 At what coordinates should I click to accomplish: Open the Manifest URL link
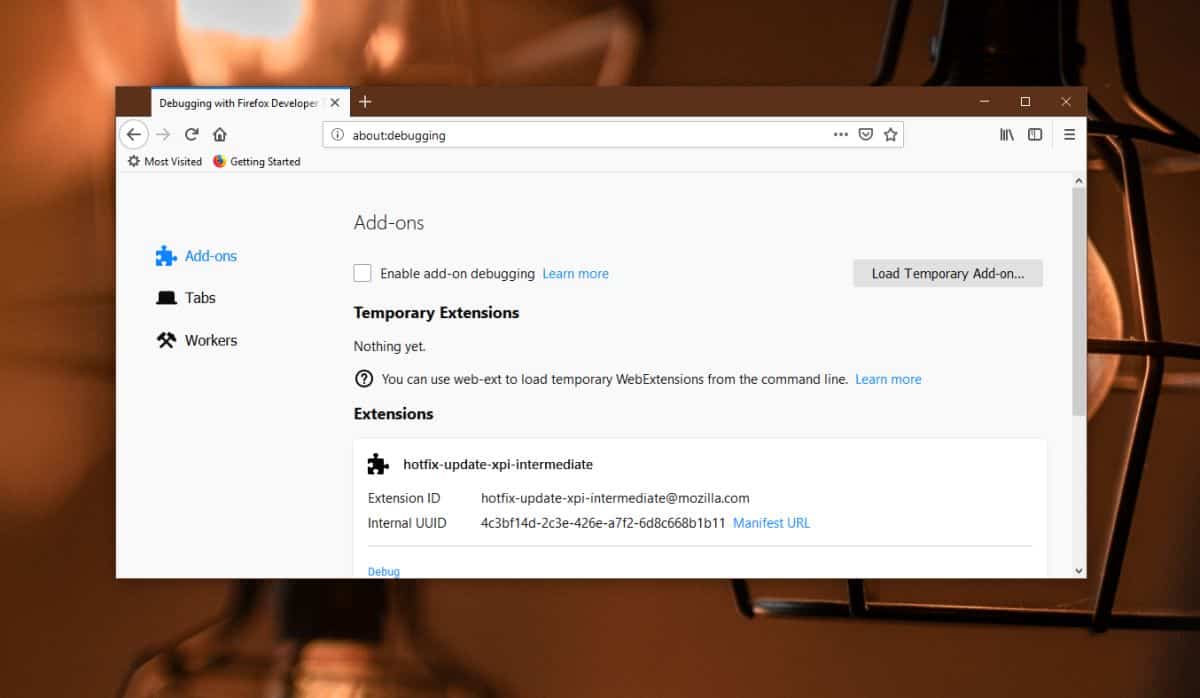pyautogui.click(x=771, y=523)
